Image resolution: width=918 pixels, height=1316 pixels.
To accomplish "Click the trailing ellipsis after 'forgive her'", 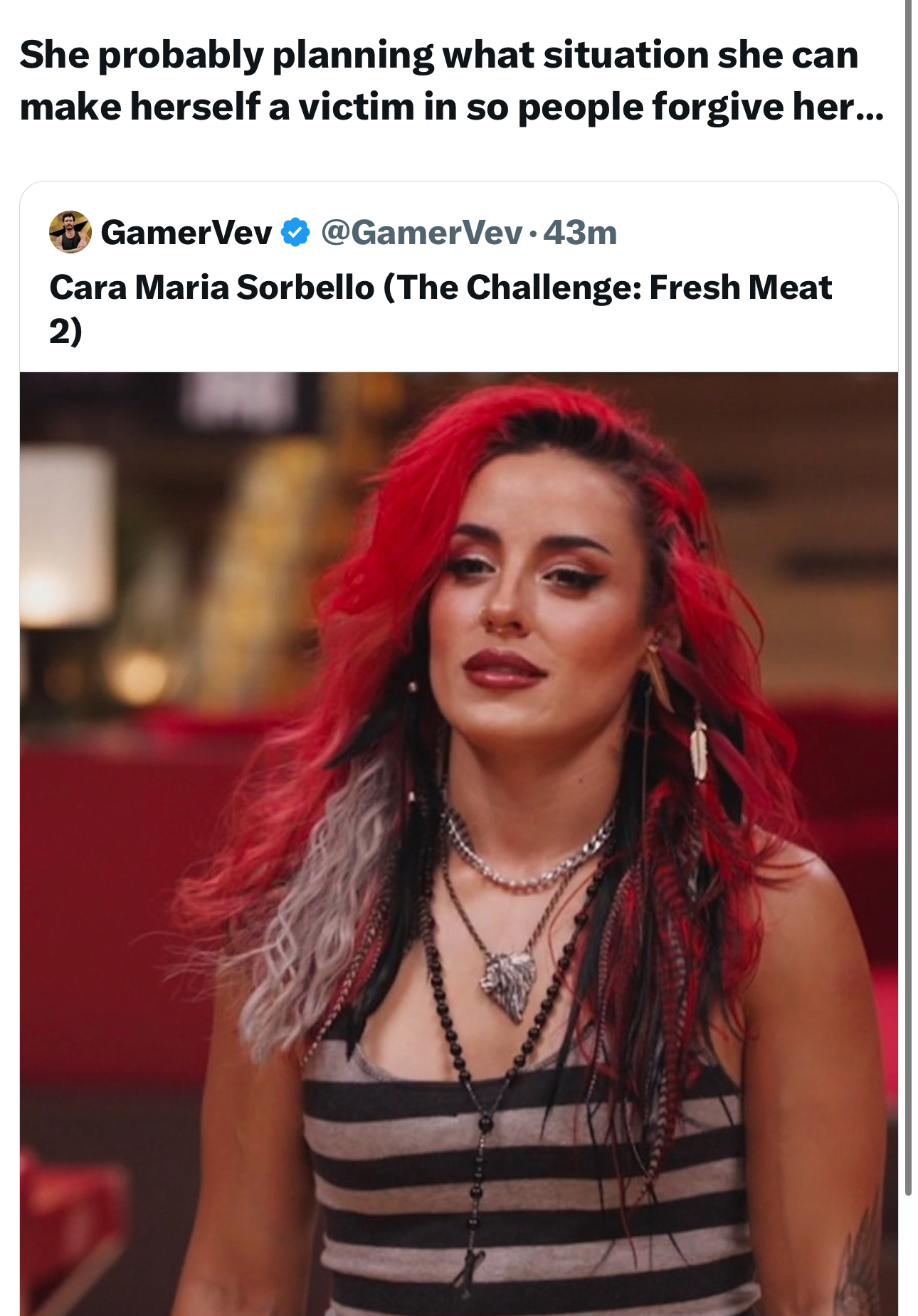I will point(870,108).
